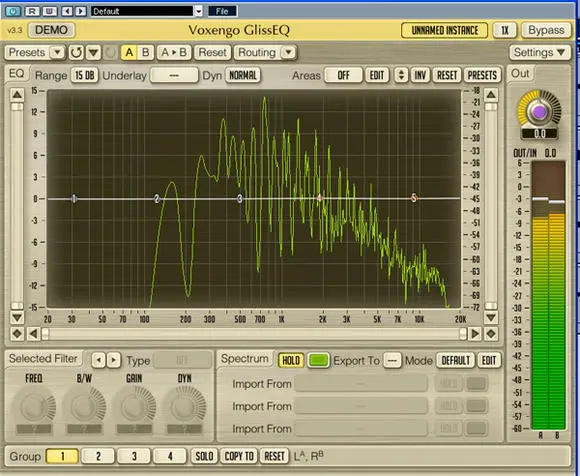Click right diamond zoom icon below graph
Image resolution: width=580 pixels, height=476 pixels.
tap(491, 334)
